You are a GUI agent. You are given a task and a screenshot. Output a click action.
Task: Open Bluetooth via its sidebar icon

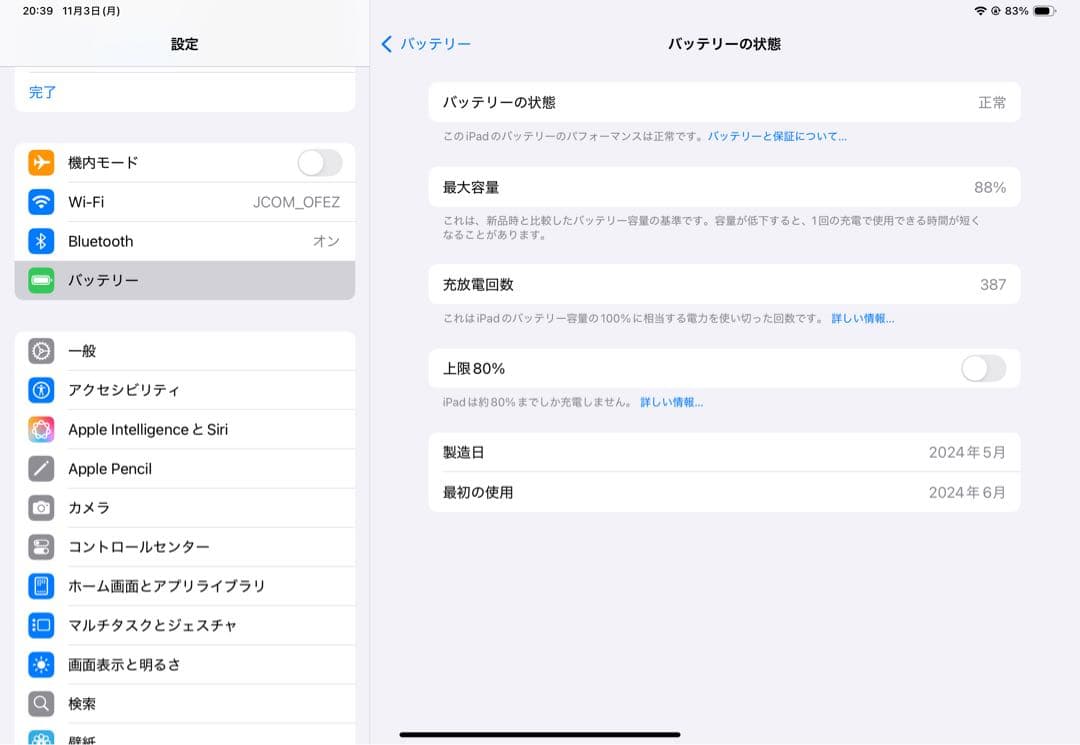[40, 240]
